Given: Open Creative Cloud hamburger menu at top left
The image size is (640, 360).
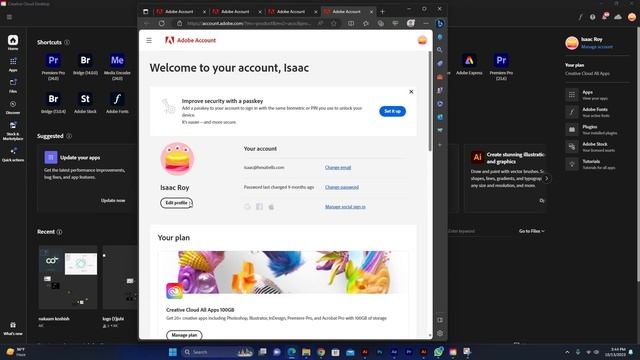Looking at the screenshot, I should pos(9,17).
